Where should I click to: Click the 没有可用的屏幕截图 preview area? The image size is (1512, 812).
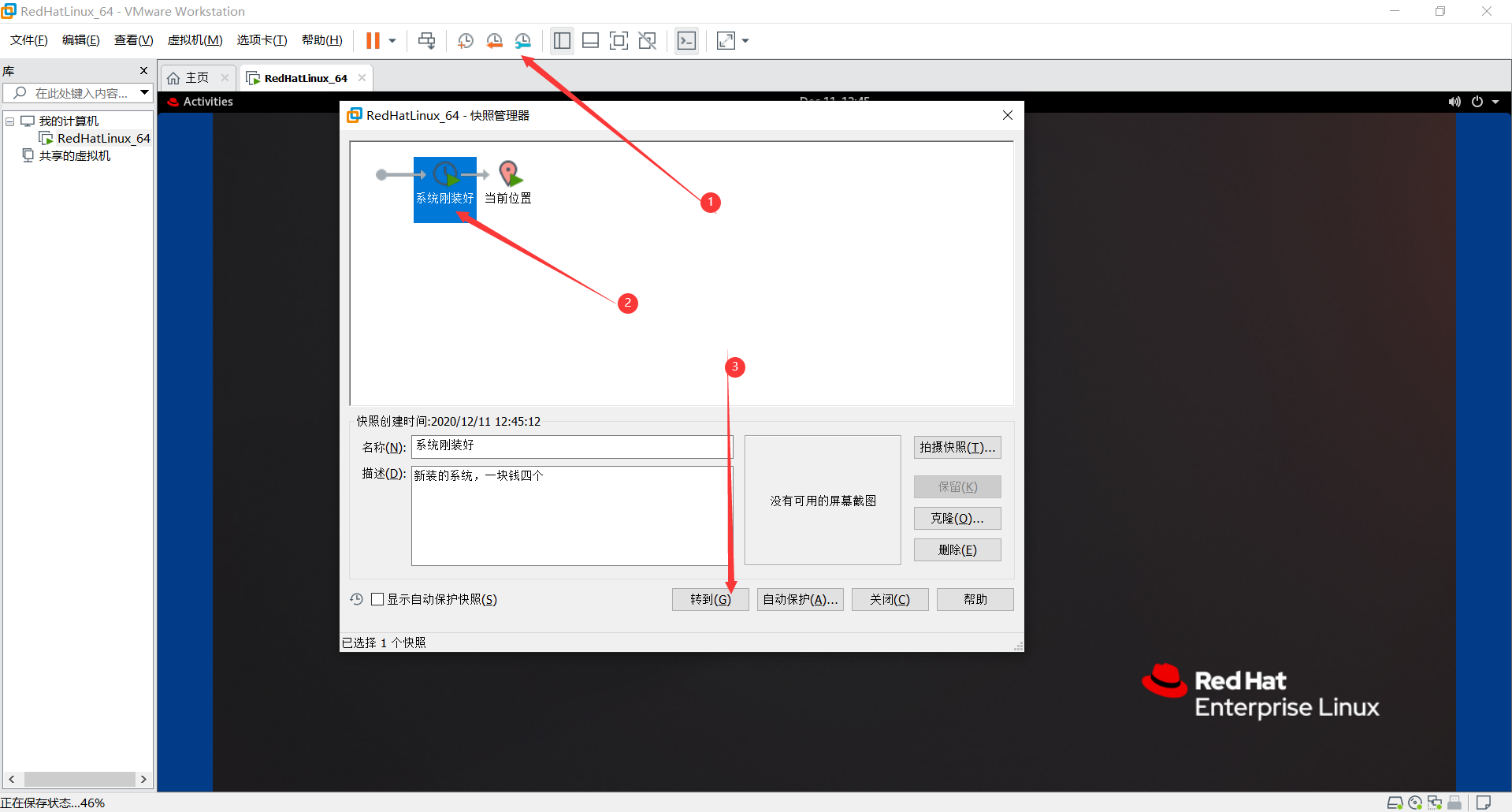pos(823,501)
